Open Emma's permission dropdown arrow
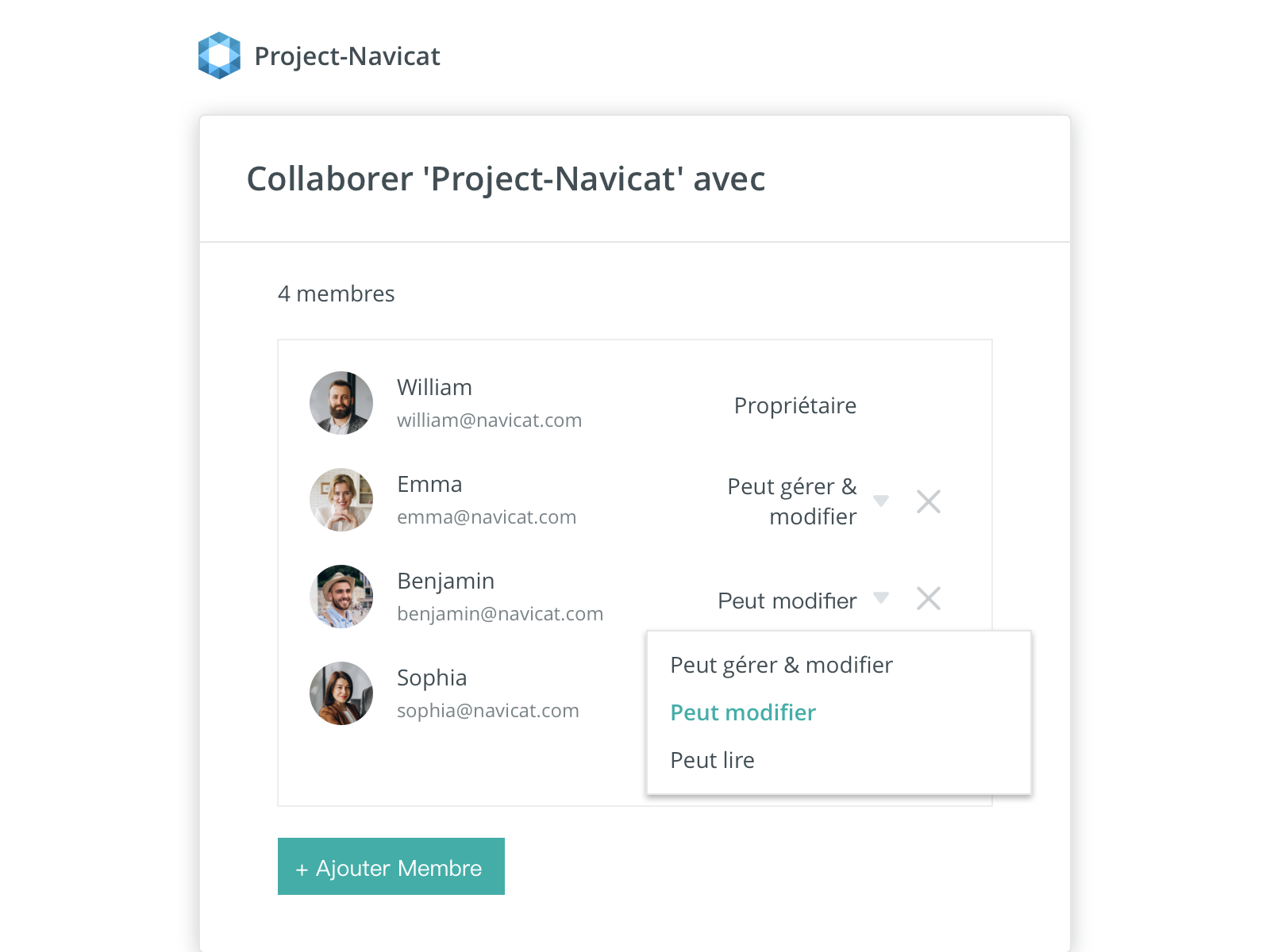This screenshot has width=1270, height=952. pyautogui.click(x=881, y=501)
